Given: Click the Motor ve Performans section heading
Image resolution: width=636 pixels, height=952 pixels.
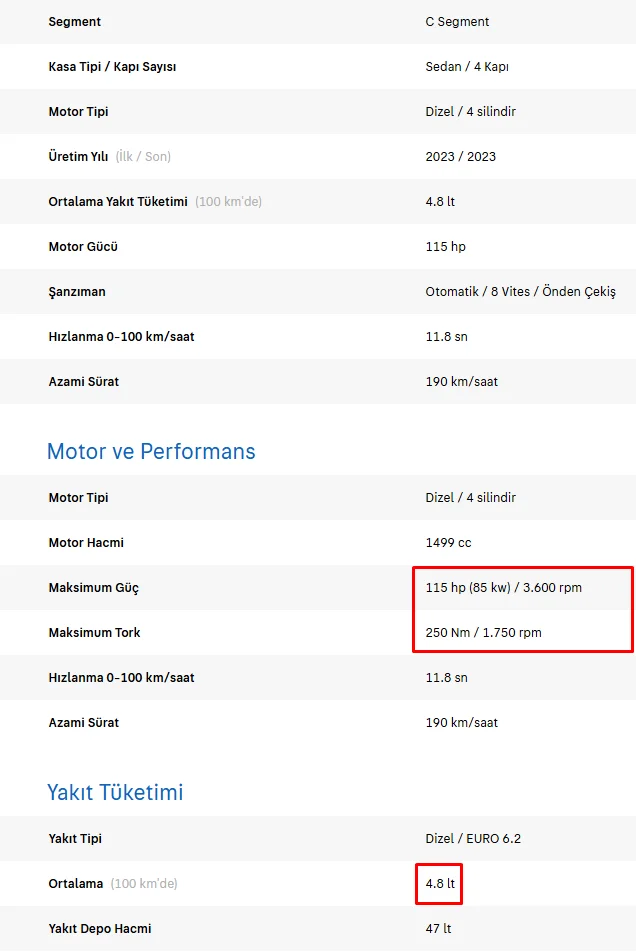Looking at the screenshot, I should 151,451.
